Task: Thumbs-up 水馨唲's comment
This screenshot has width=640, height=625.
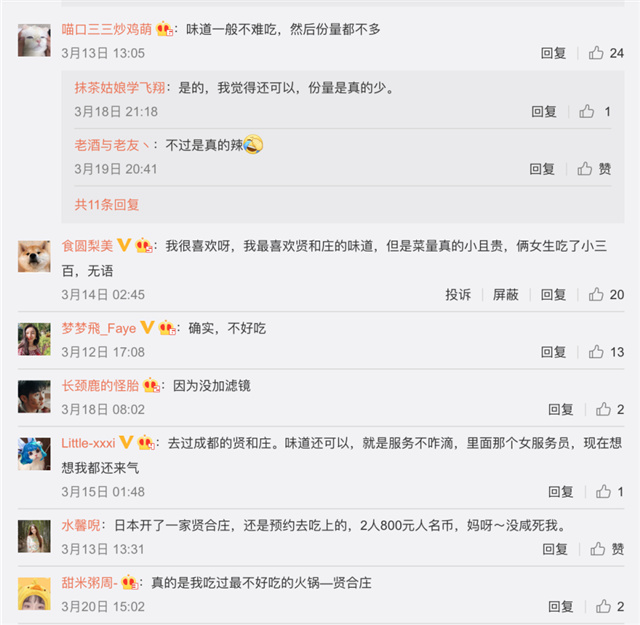Action: [607, 549]
